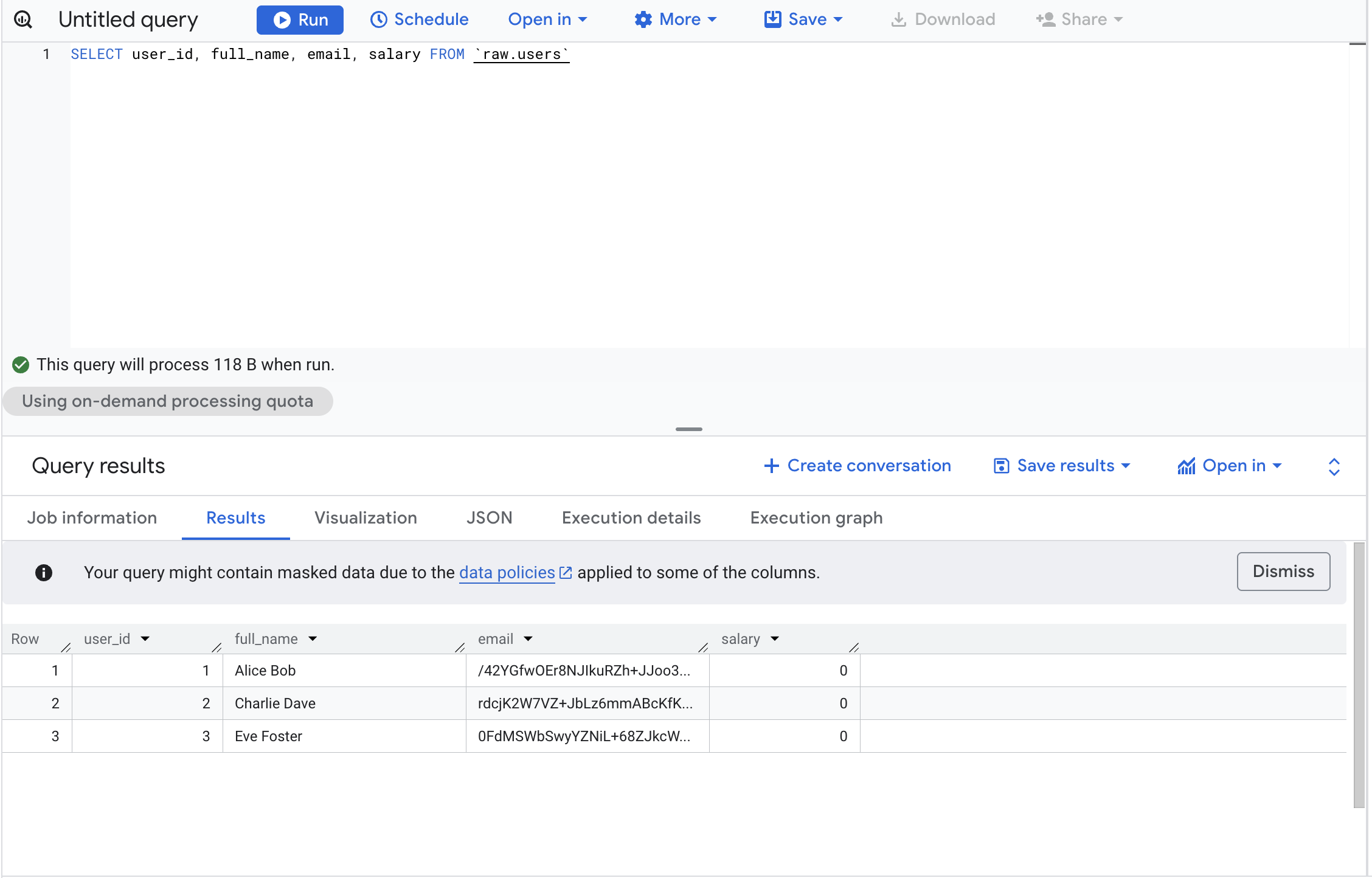
Task: Switch to the Execution graph tab
Action: point(816,518)
